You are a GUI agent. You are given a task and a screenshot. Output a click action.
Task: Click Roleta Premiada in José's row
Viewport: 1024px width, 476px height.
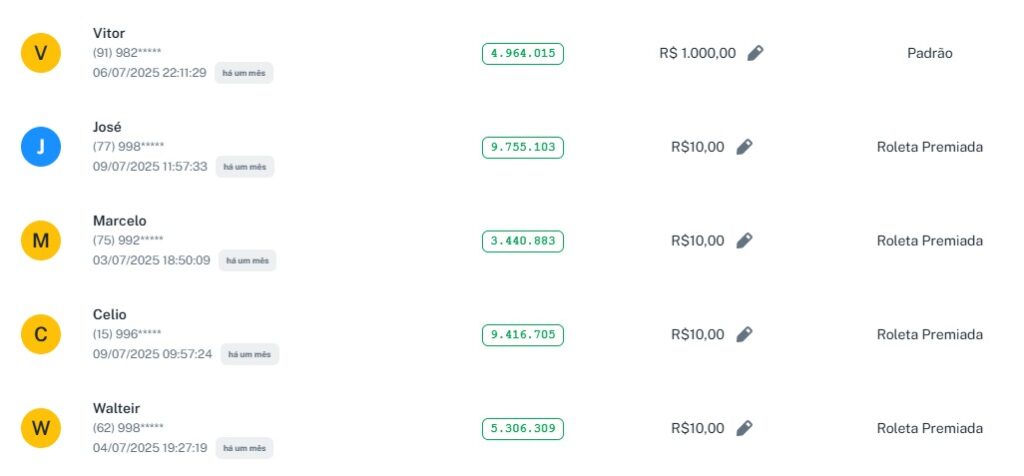(929, 147)
